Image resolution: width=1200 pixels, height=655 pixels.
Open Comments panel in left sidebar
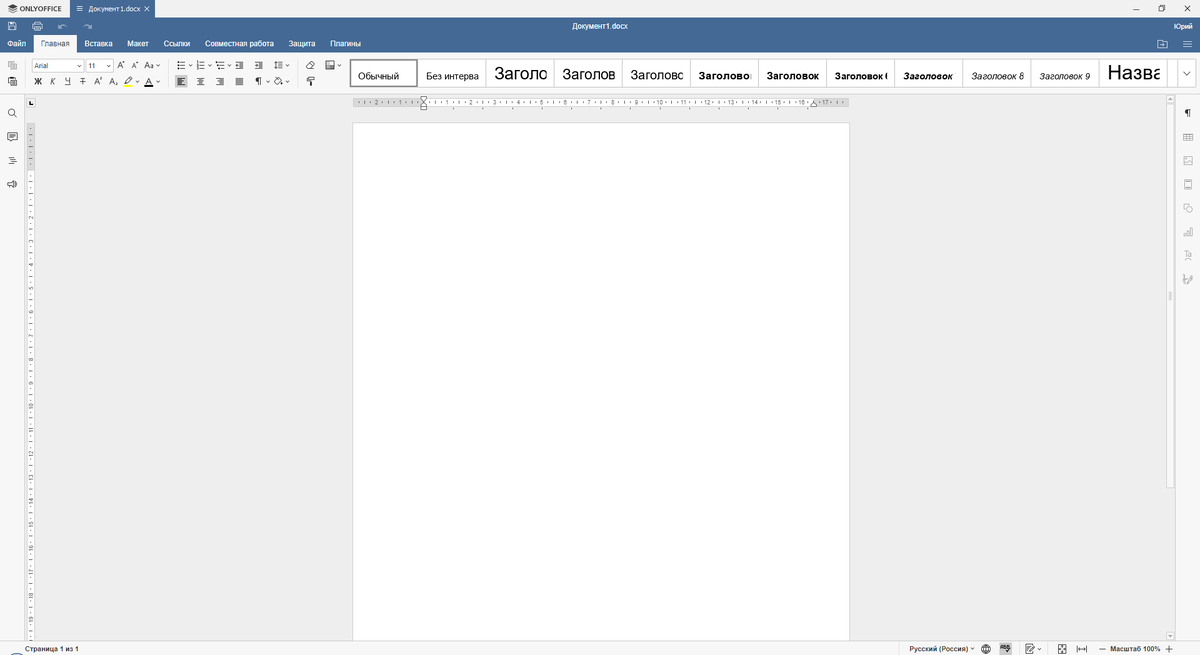12,136
